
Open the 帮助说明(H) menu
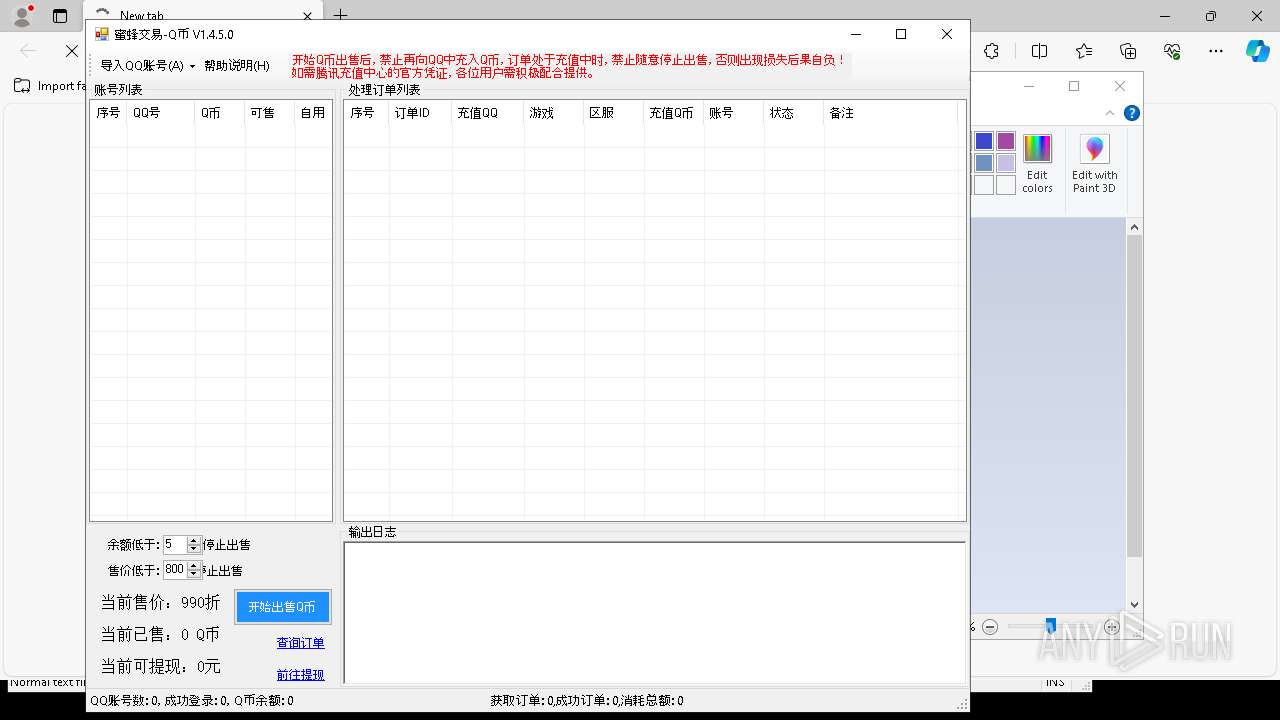coord(237,66)
